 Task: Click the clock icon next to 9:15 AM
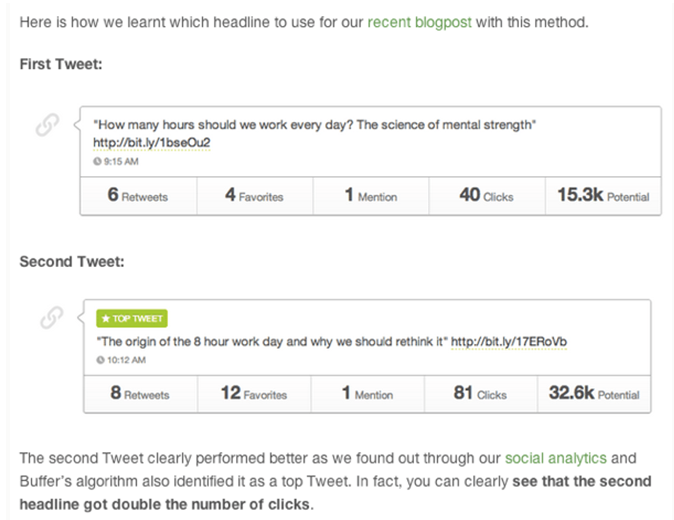pyautogui.click(x=97, y=162)
